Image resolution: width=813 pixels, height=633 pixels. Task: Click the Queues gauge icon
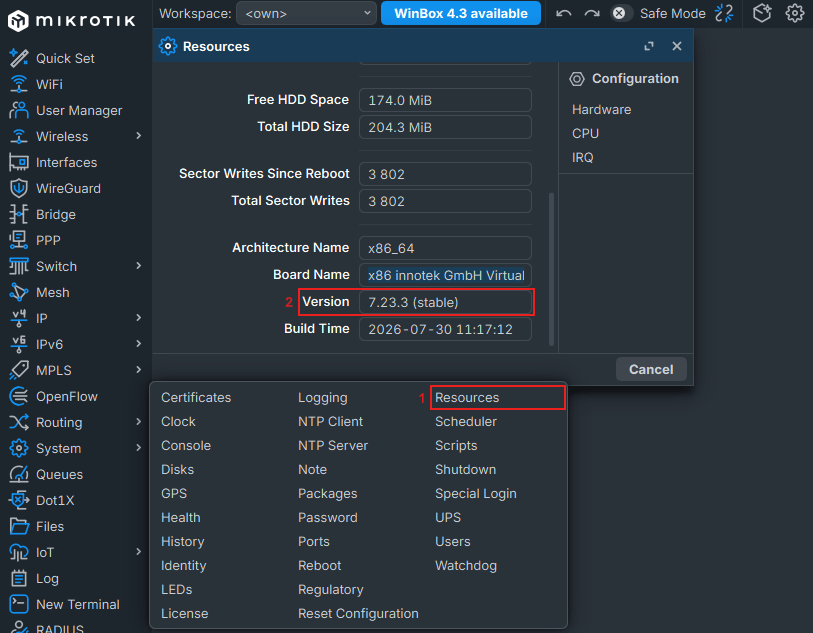(19, 474)
